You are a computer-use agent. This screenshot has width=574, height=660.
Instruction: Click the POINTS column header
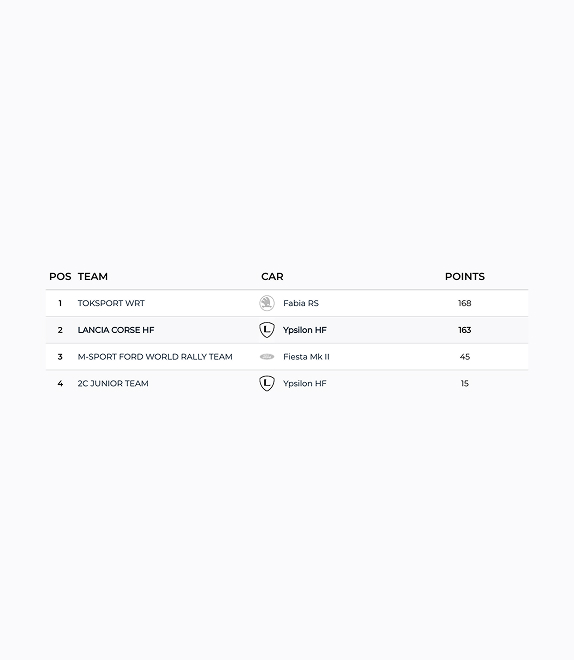[465, 277]
